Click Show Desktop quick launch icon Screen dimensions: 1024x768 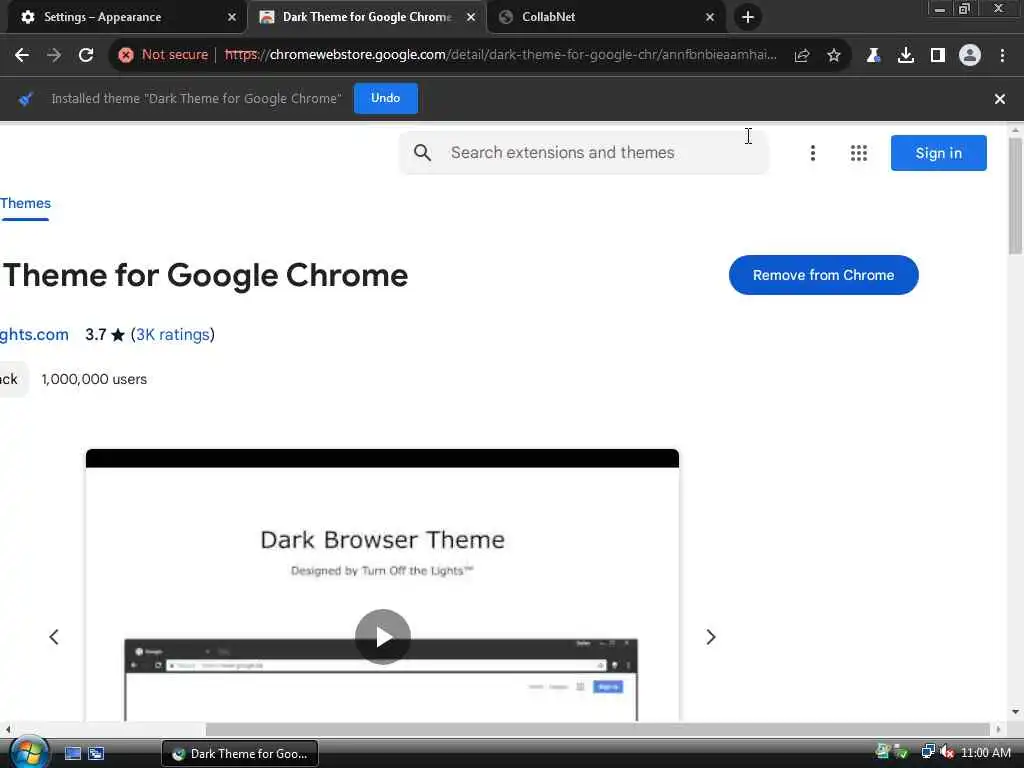(72, 754)
